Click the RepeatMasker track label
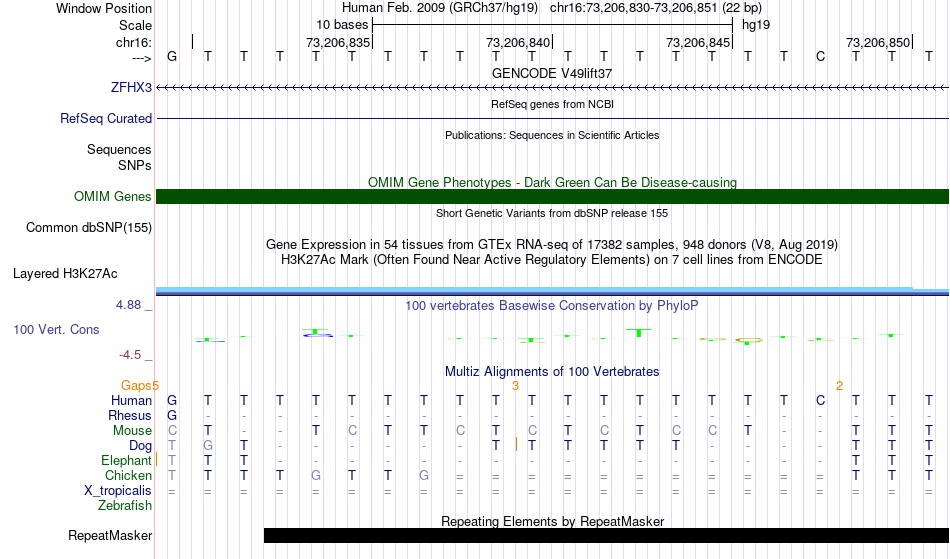Viewport: 950px width, 559px height. pyautogui.click(x=110, y=535)
